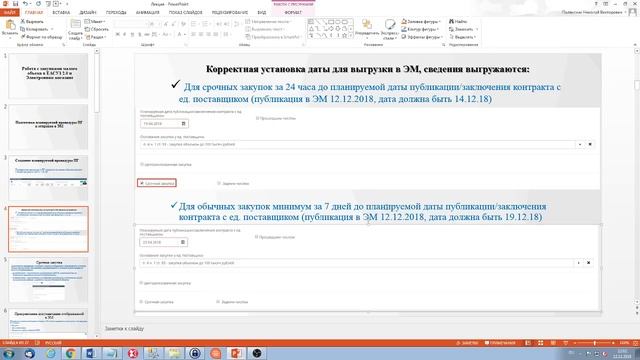Select the triangle shape in shapes gallery

tap(311, 29)
